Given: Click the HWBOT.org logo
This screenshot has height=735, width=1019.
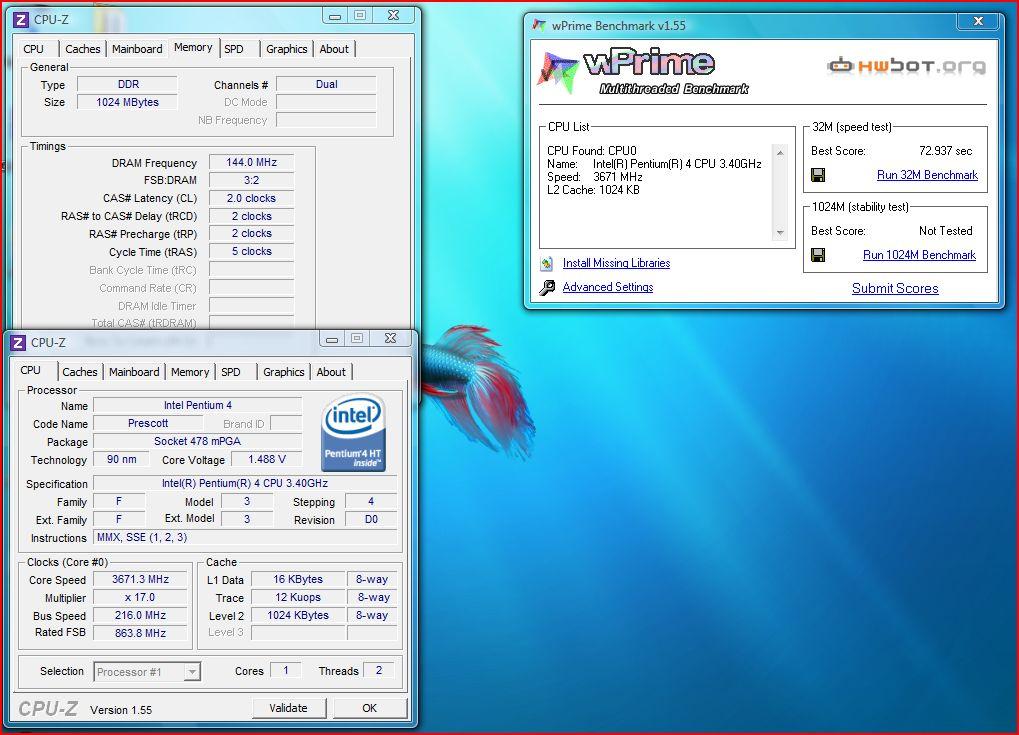Looking at the screenshot, I should pos(907,66).
